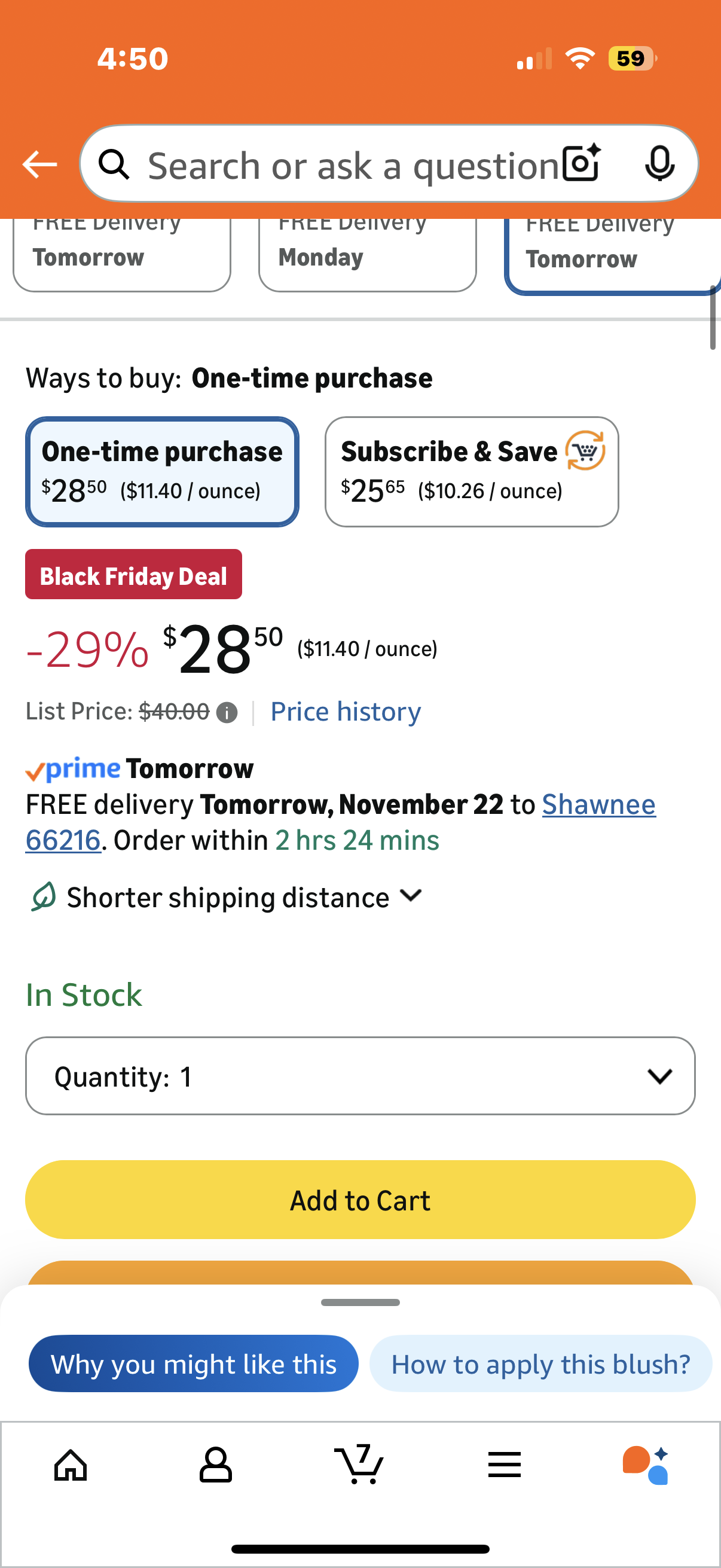Select the Subscribe & Save option
Screen dimensions: 721x1568
472,472
